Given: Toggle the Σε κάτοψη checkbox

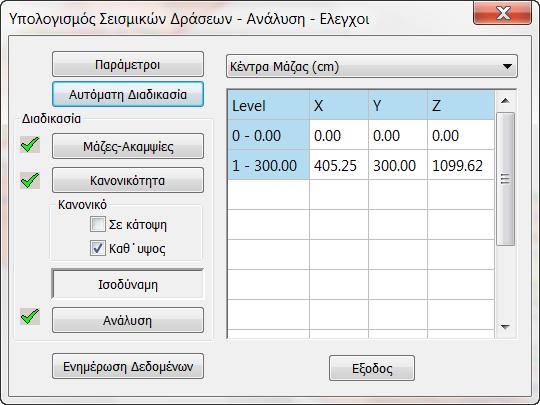Looking at the screenshot, I should [x=98, y=225].
